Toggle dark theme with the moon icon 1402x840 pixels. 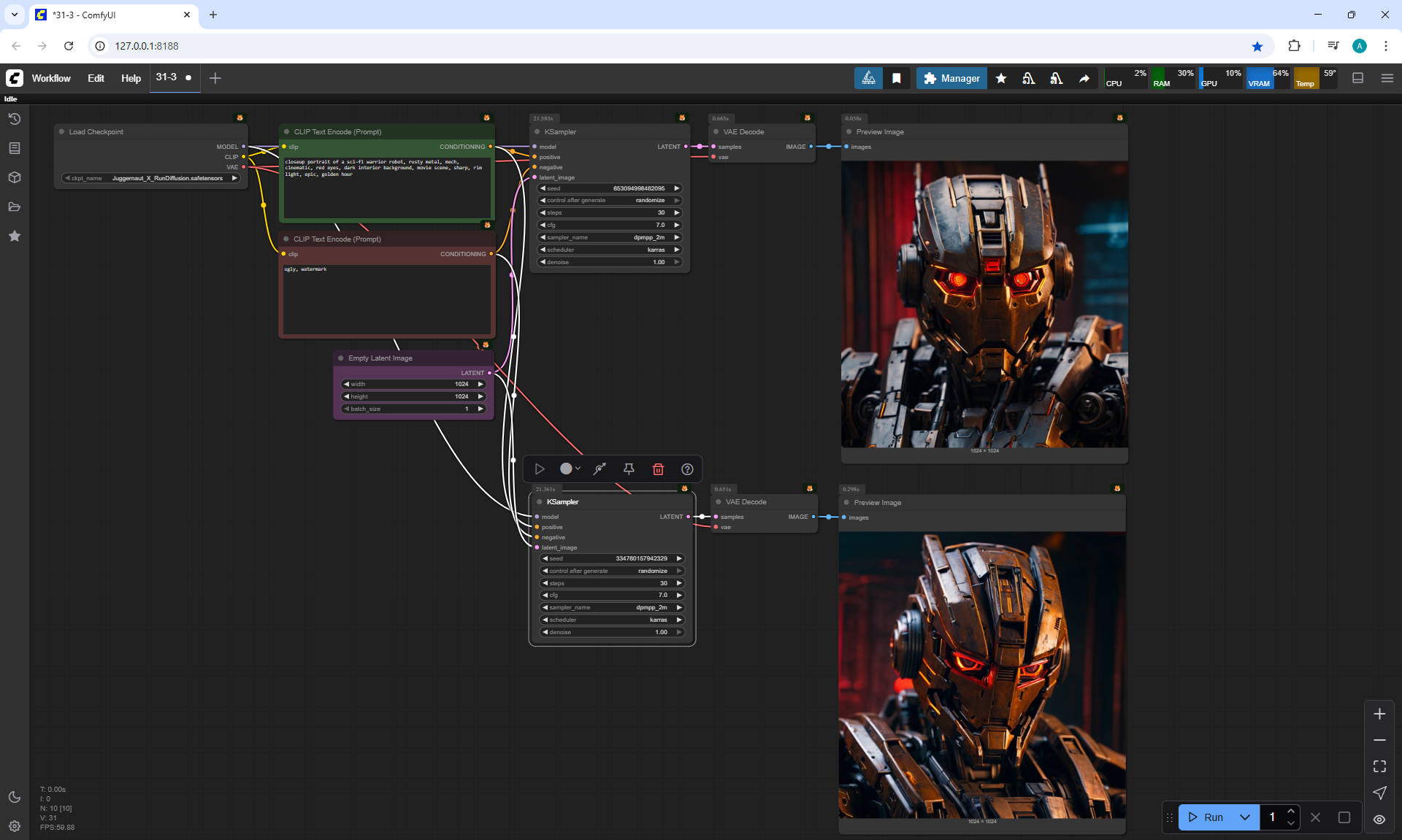pyautogui.click(x=15, y=797)
